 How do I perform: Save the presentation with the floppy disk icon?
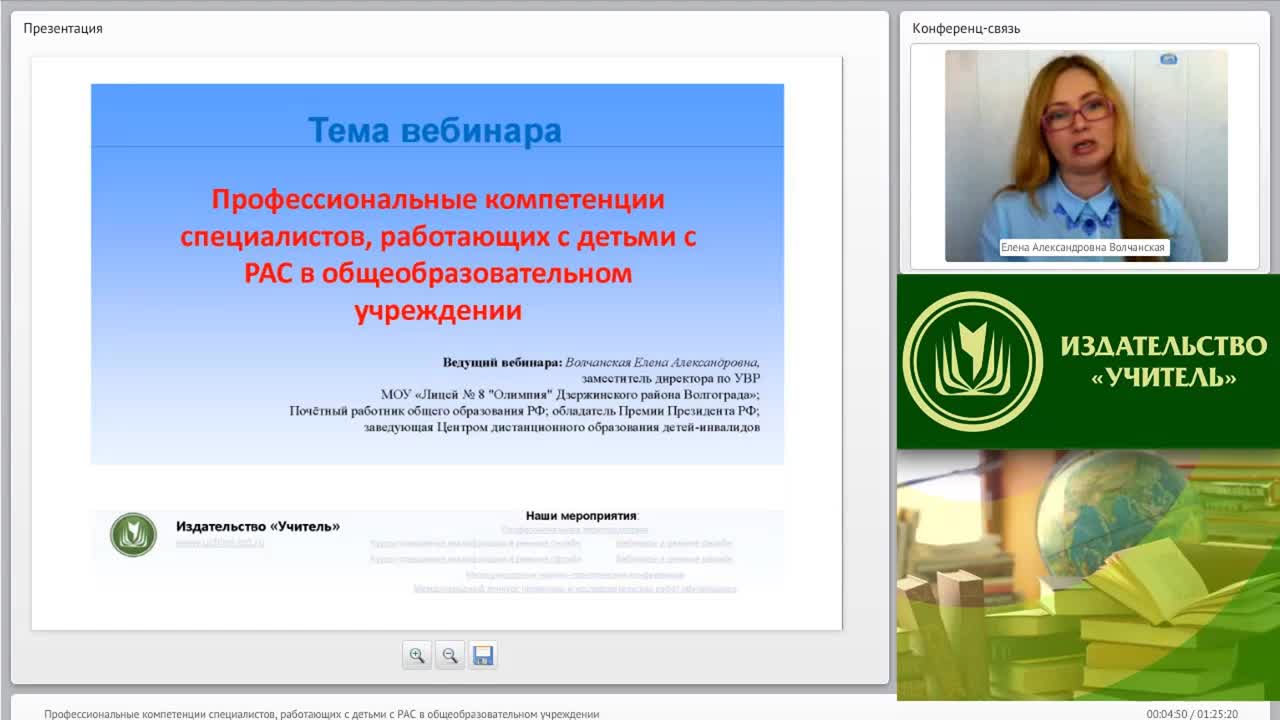tap(483, 656)
